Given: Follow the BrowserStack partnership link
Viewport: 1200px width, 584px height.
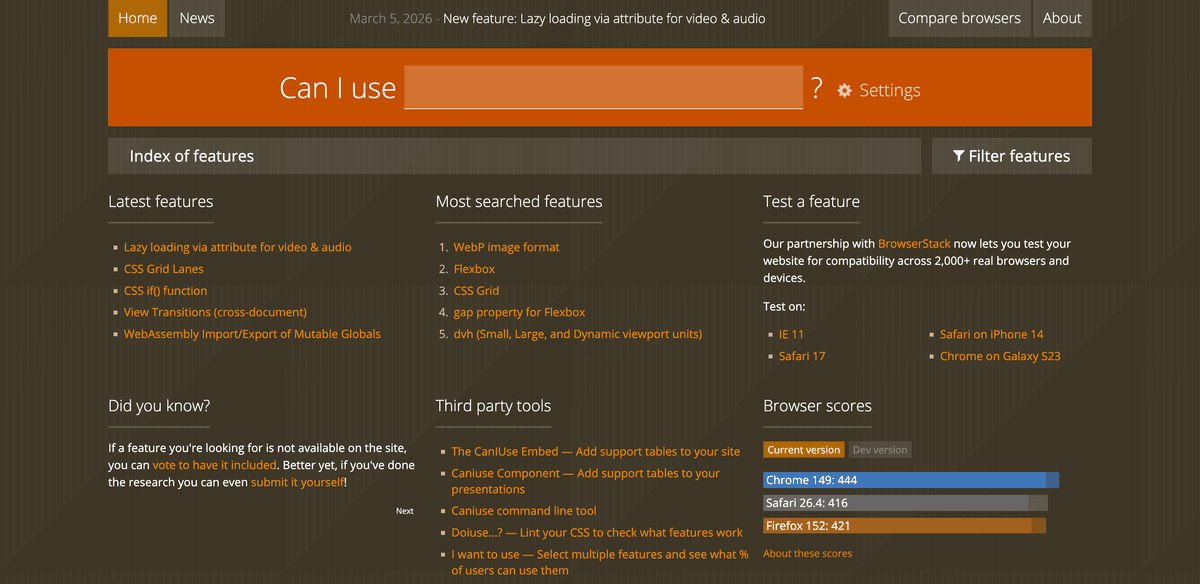Looking at the screenshot, I should (914, 244).
